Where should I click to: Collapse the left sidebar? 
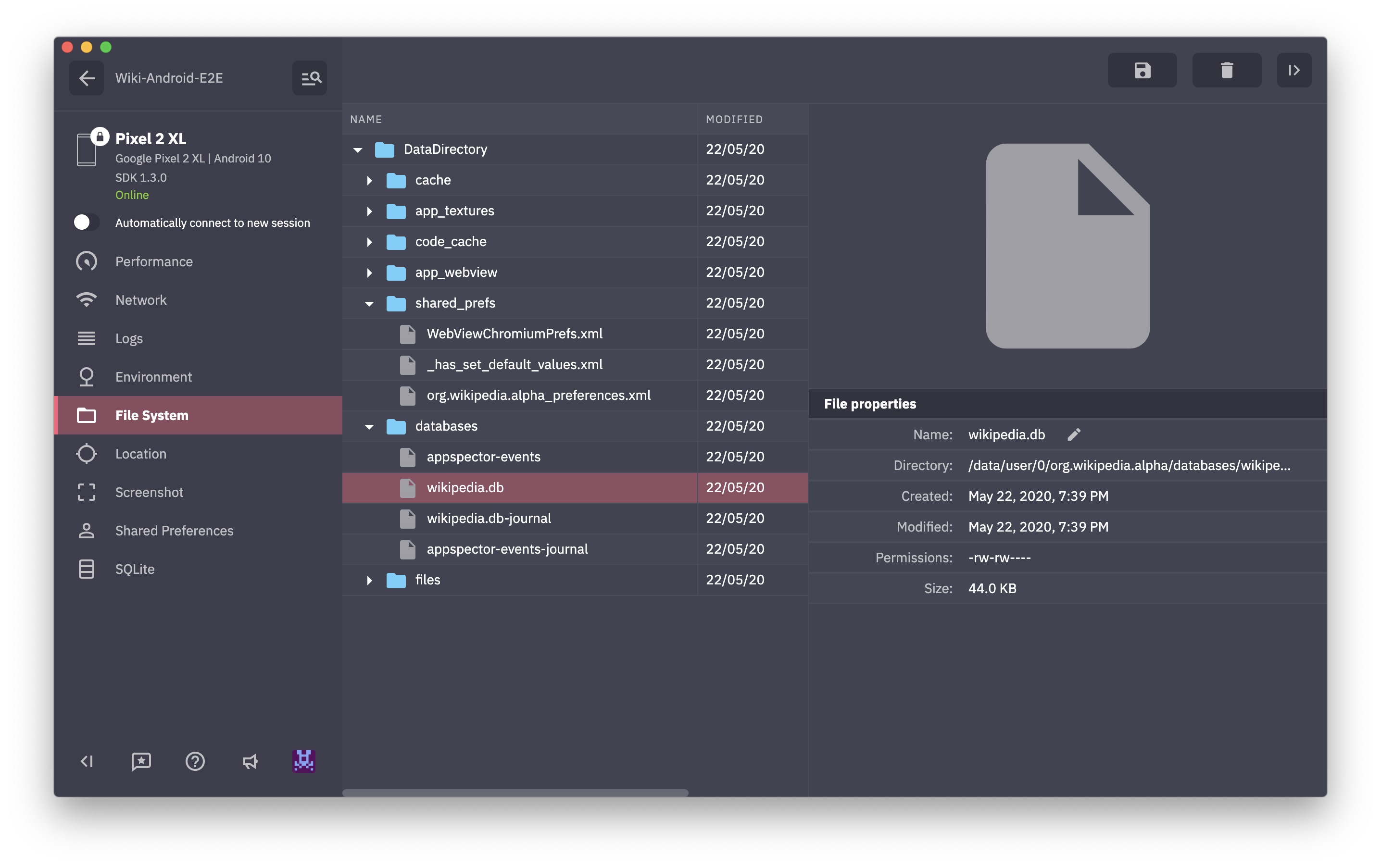coord(87,761)
